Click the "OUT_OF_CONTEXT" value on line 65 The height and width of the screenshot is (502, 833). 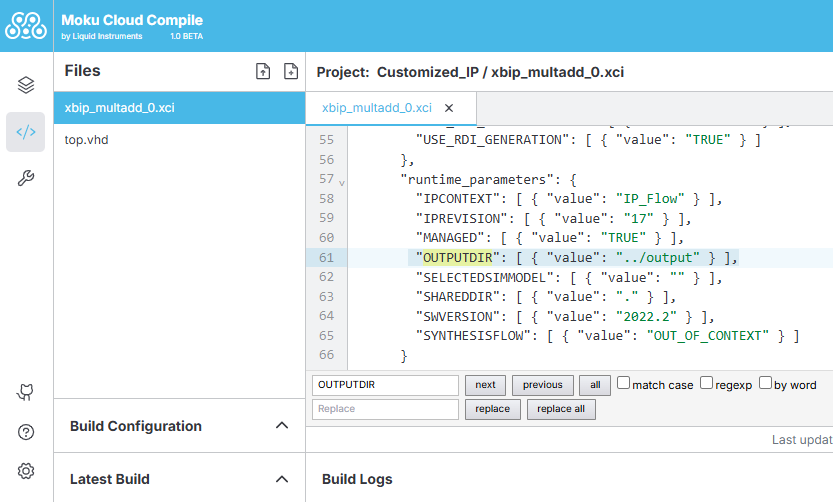coord(708,336)
